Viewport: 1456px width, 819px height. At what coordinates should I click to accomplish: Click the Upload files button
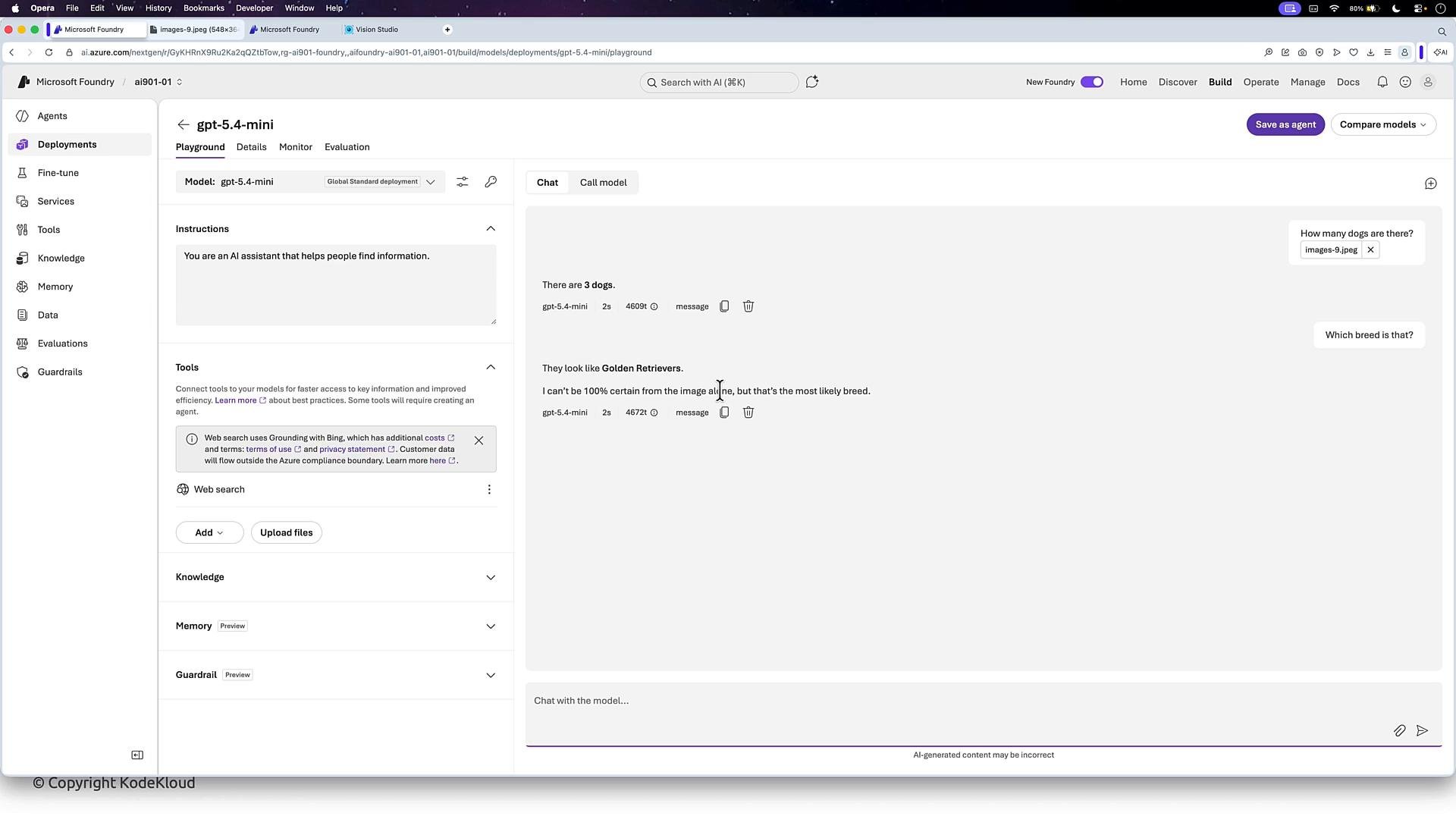[286, 533]
